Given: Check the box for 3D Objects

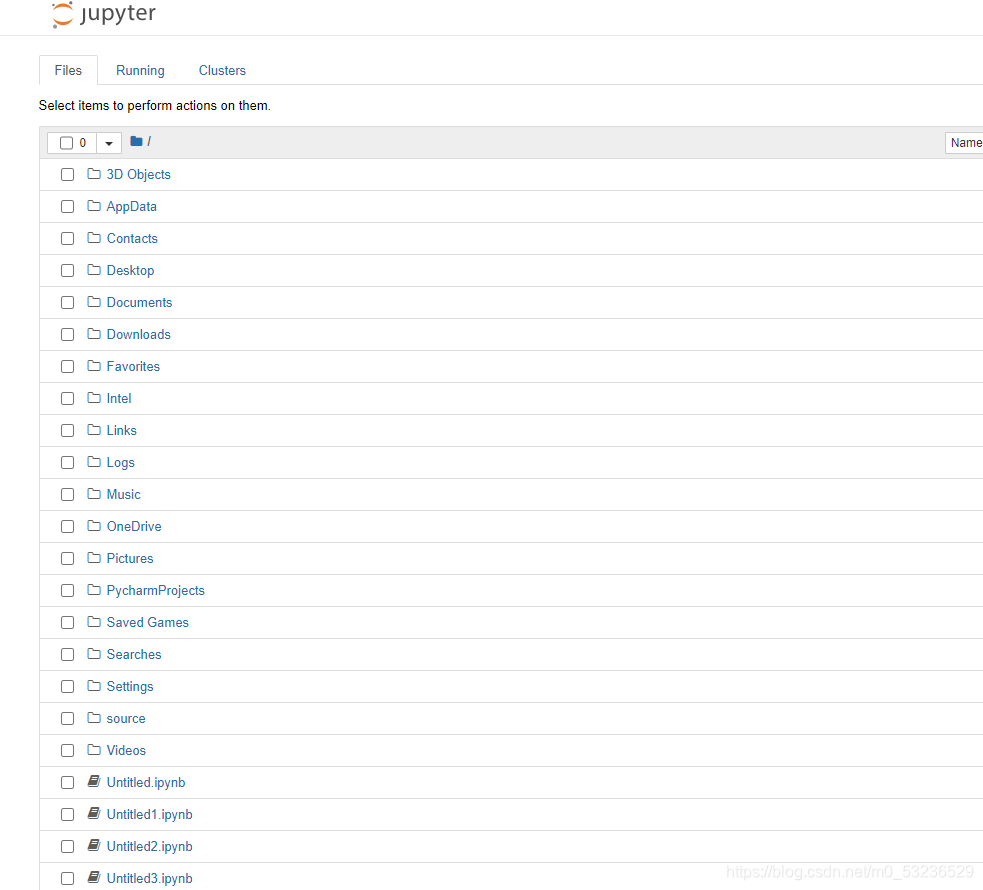Looking at the screenshot, I should click(x=68, y=174).
